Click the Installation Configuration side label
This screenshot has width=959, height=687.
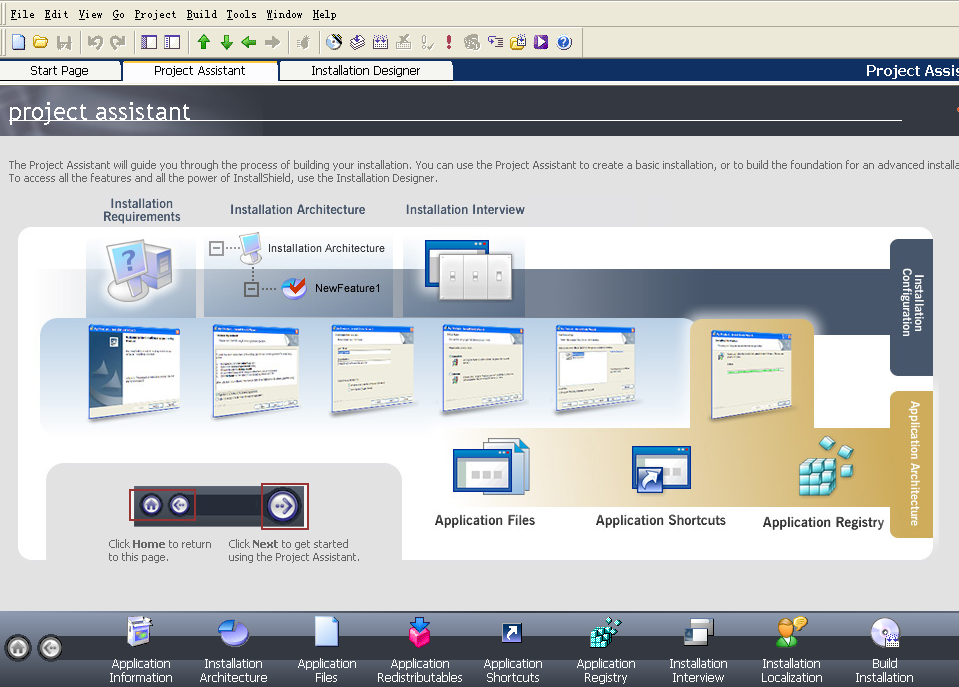(911, 307)
